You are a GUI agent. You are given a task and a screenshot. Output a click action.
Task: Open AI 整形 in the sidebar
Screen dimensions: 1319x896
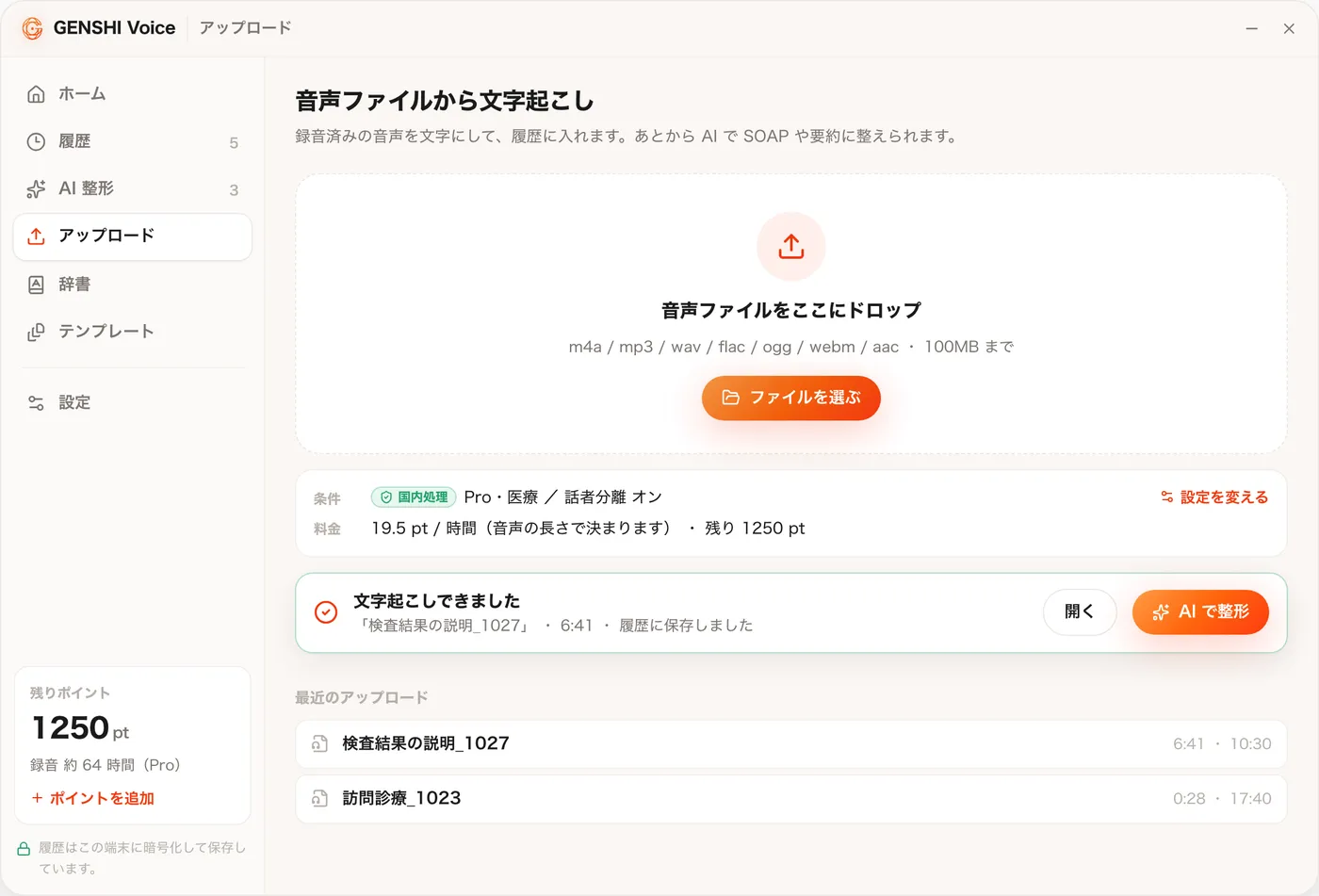pos(132,188)
